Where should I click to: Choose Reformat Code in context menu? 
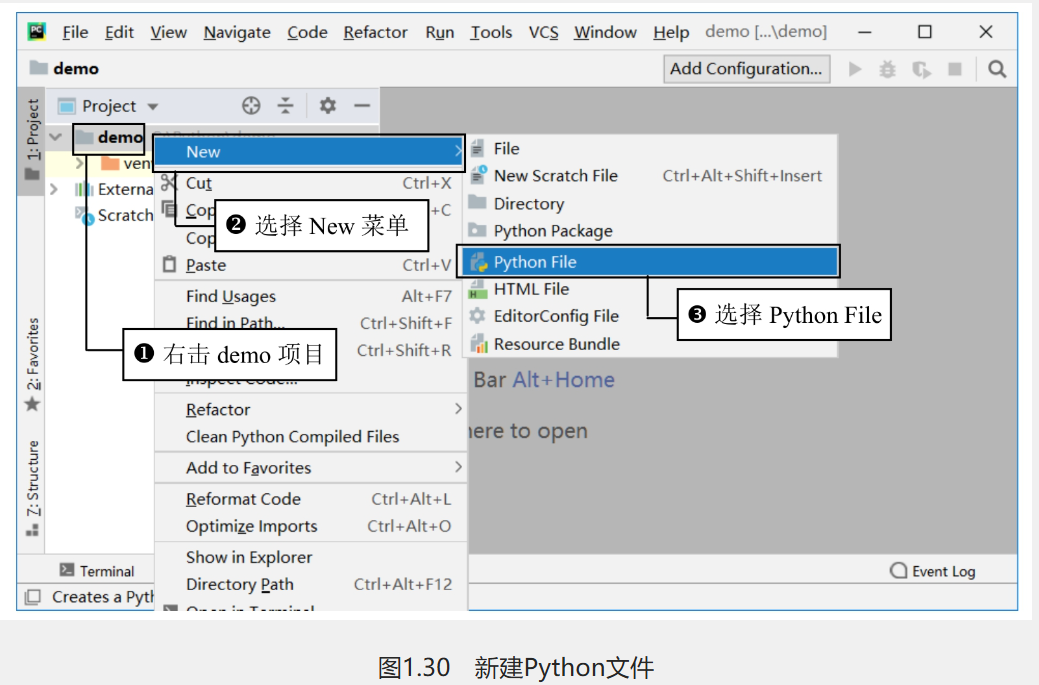tap(310, 499)
